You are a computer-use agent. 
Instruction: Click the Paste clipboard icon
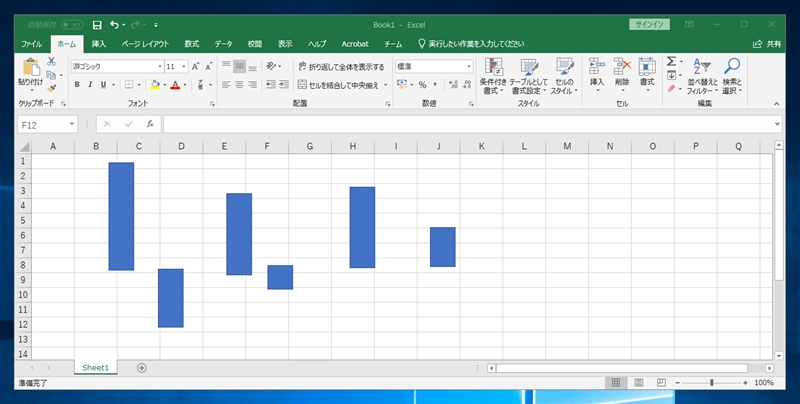click(x=31, y=67)
